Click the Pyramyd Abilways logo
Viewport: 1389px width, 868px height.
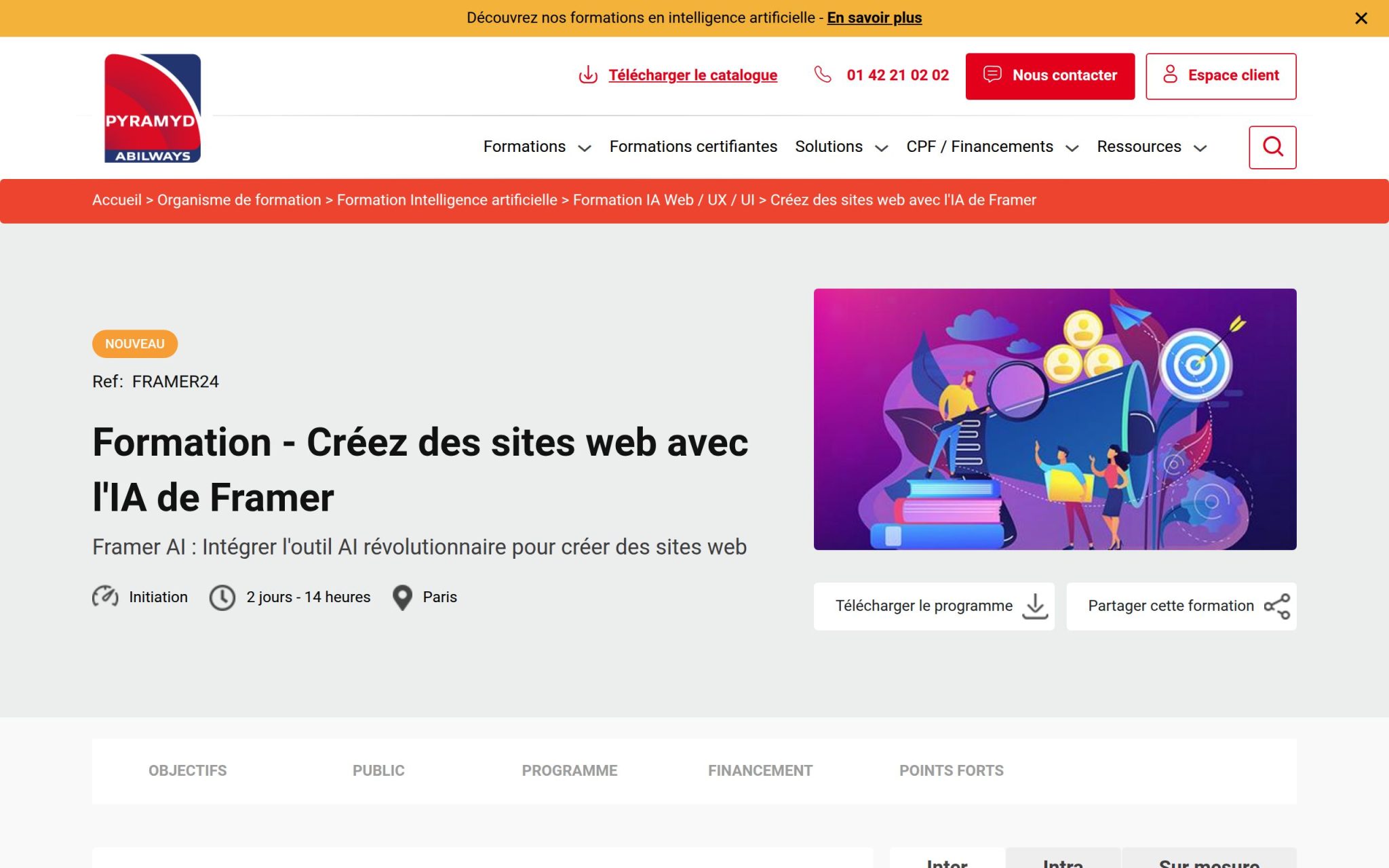(153, 108)
